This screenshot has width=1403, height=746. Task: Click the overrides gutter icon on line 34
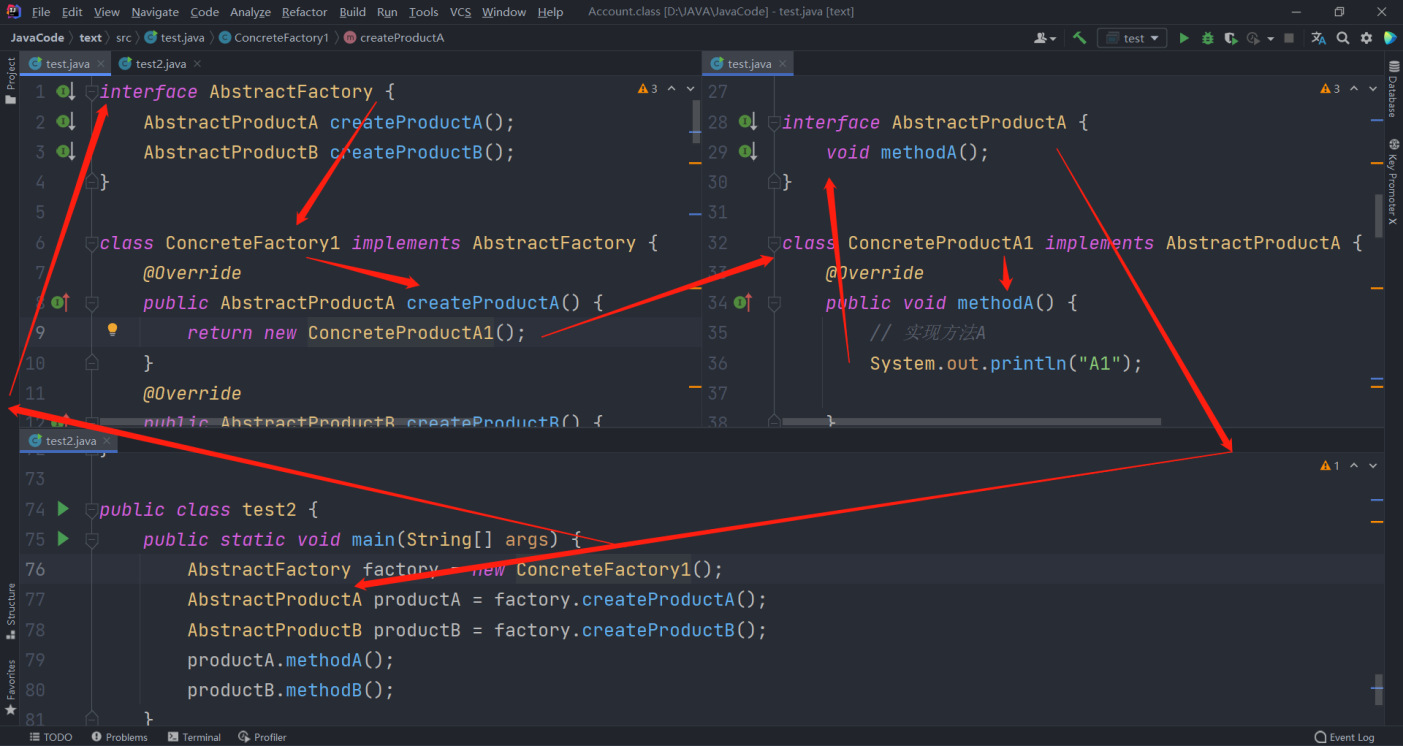pyautogui.click(x=744, y=302)
